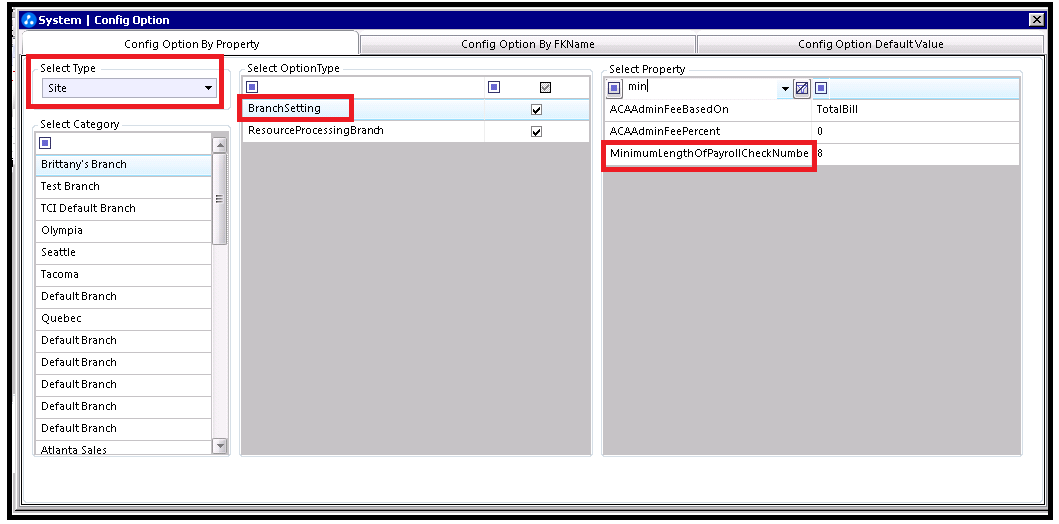Viewport: 1059px width, 524px height.
Task: Select Test Branch category
Action: (124, 186)
